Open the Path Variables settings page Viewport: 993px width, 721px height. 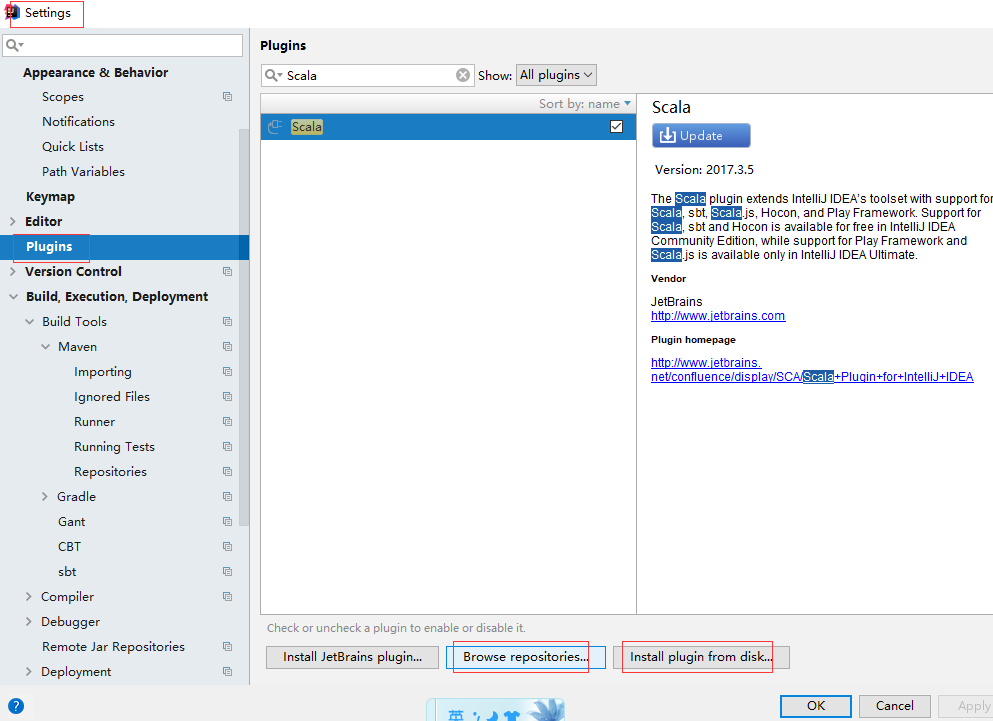point(83,172)
